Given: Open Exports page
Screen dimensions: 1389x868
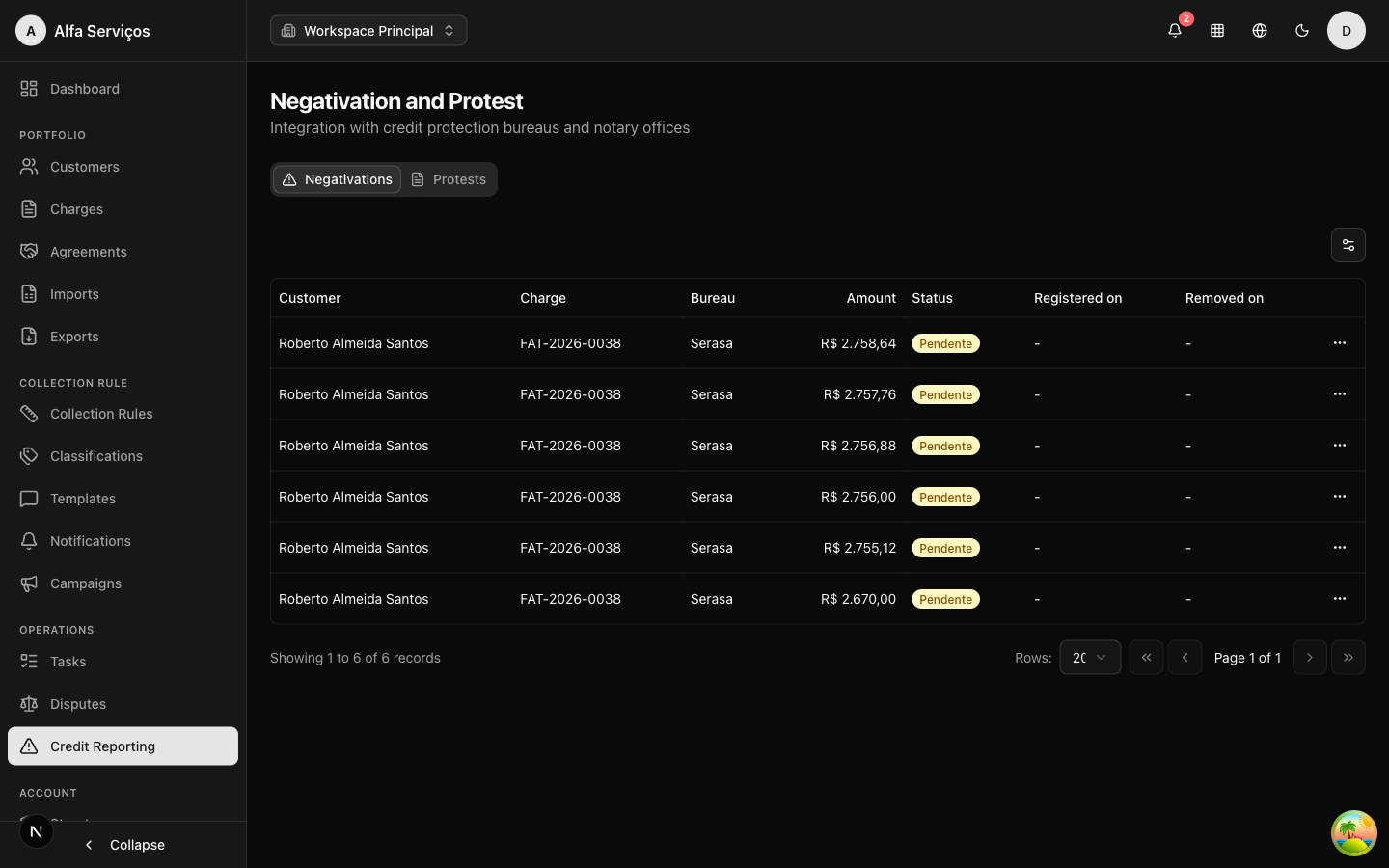Looking at the screenshot, I should click(123, 337).
